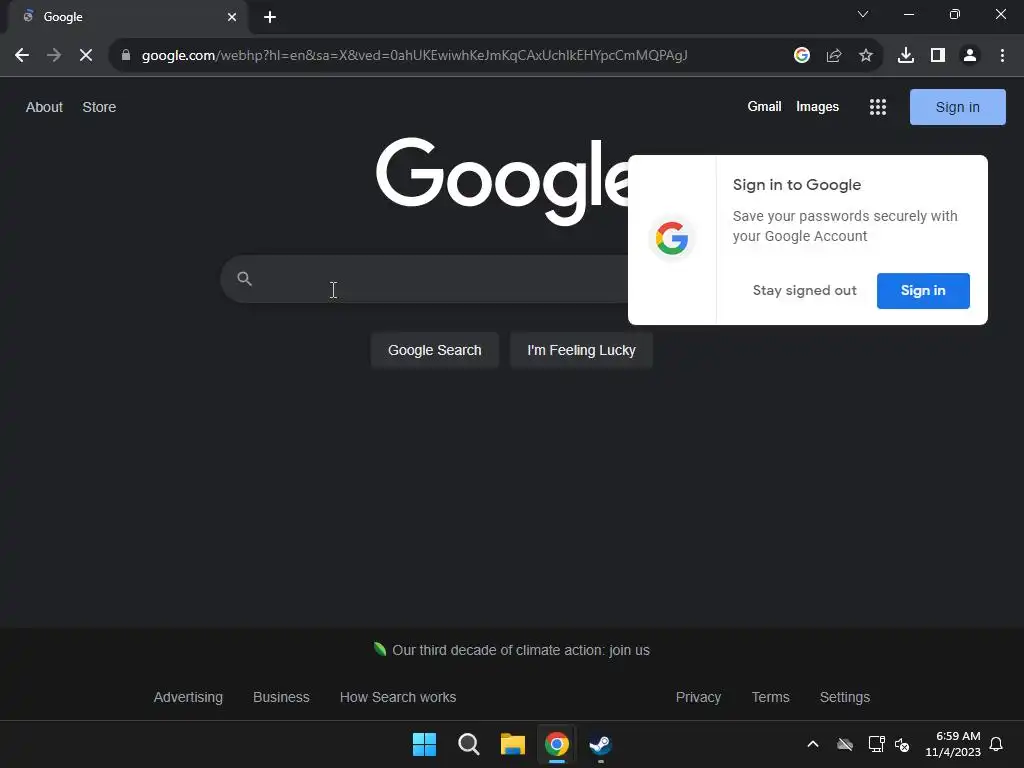Viewport: 1024px width, 768px height.
Task: Open the About link
Action: pyautogui.click(x=44, y=107)
